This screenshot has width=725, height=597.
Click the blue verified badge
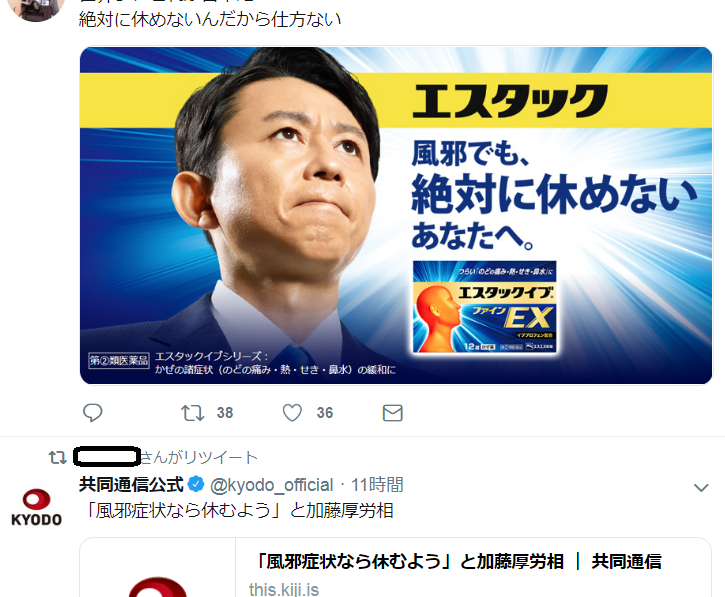[x=197, y=485]
